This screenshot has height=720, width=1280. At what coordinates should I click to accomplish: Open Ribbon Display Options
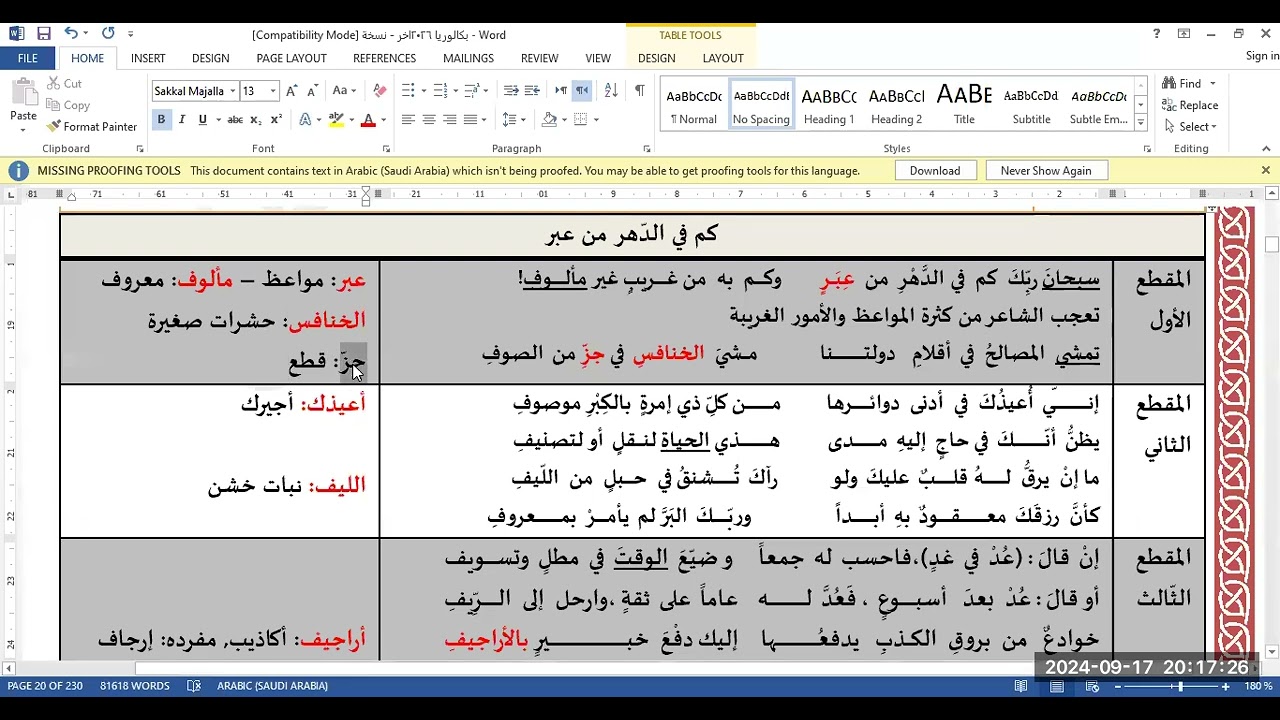click(x=1184, y=34)
